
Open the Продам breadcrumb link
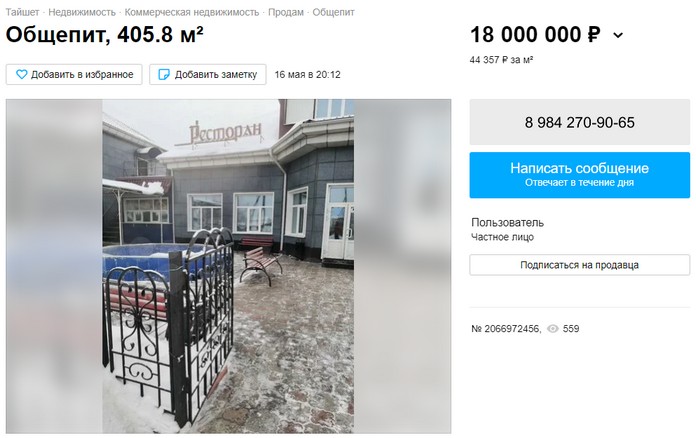[286, 12]
